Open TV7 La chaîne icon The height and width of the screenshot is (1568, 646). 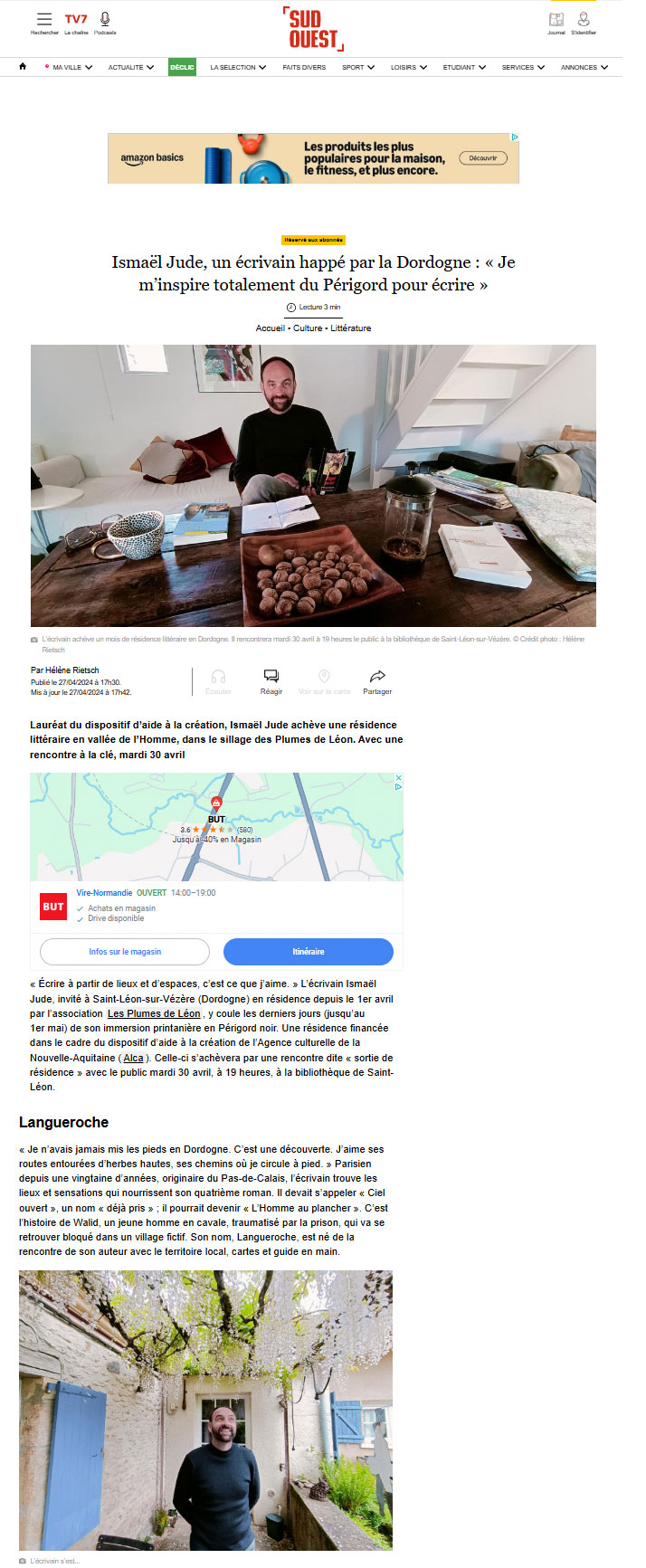76,19
